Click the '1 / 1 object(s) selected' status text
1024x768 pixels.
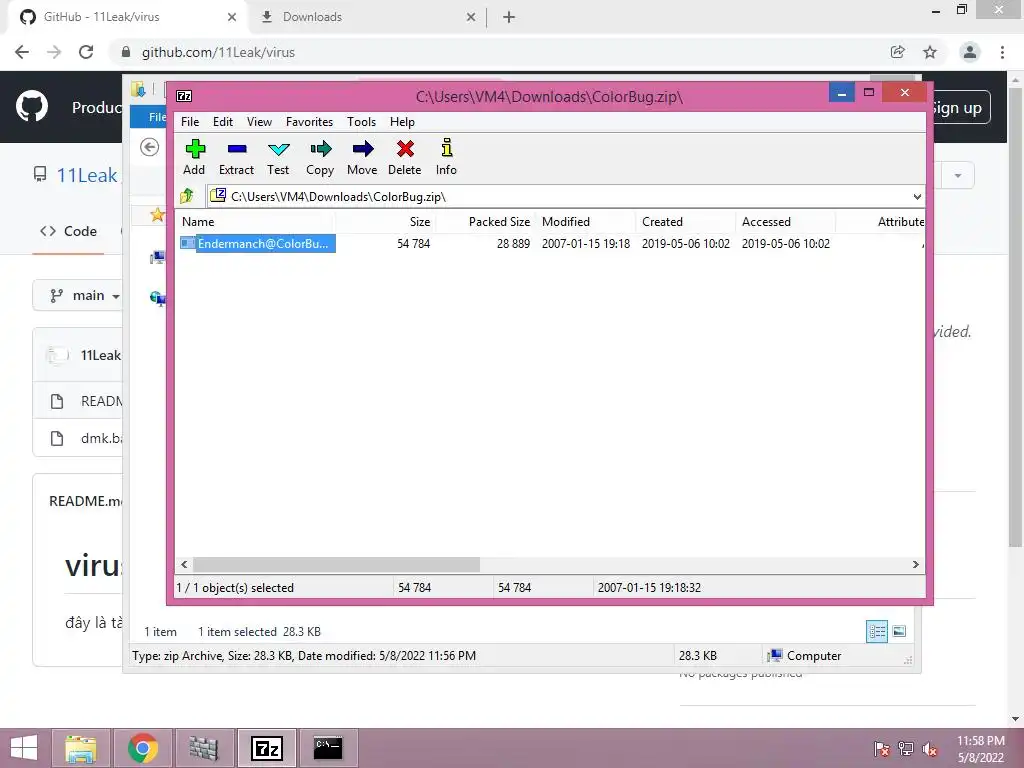point(235,588)
